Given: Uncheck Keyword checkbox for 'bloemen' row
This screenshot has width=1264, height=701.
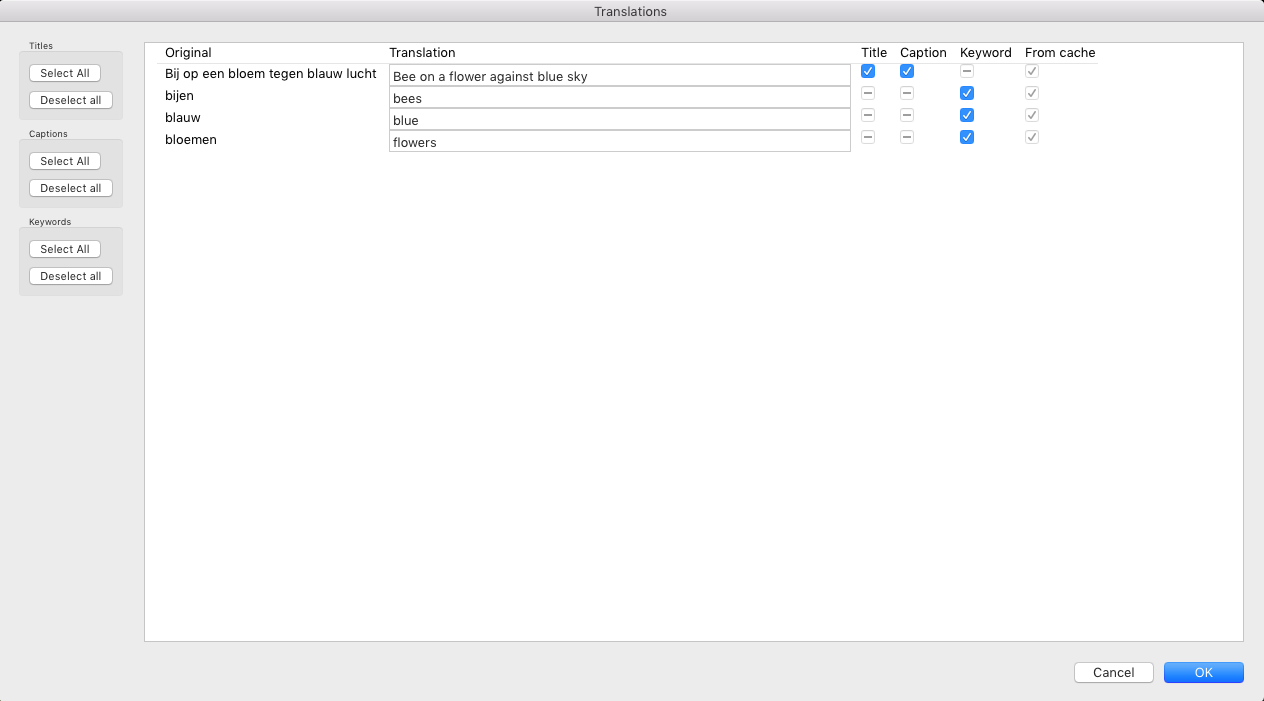Looking at the screenshot, I should tap(967, 137).
